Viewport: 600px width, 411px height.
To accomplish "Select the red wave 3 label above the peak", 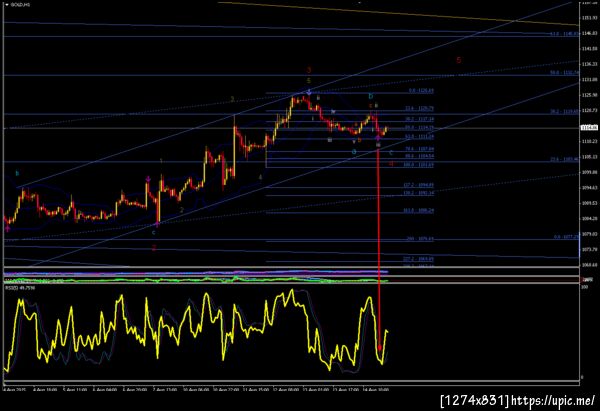I will tap(309, 70).
